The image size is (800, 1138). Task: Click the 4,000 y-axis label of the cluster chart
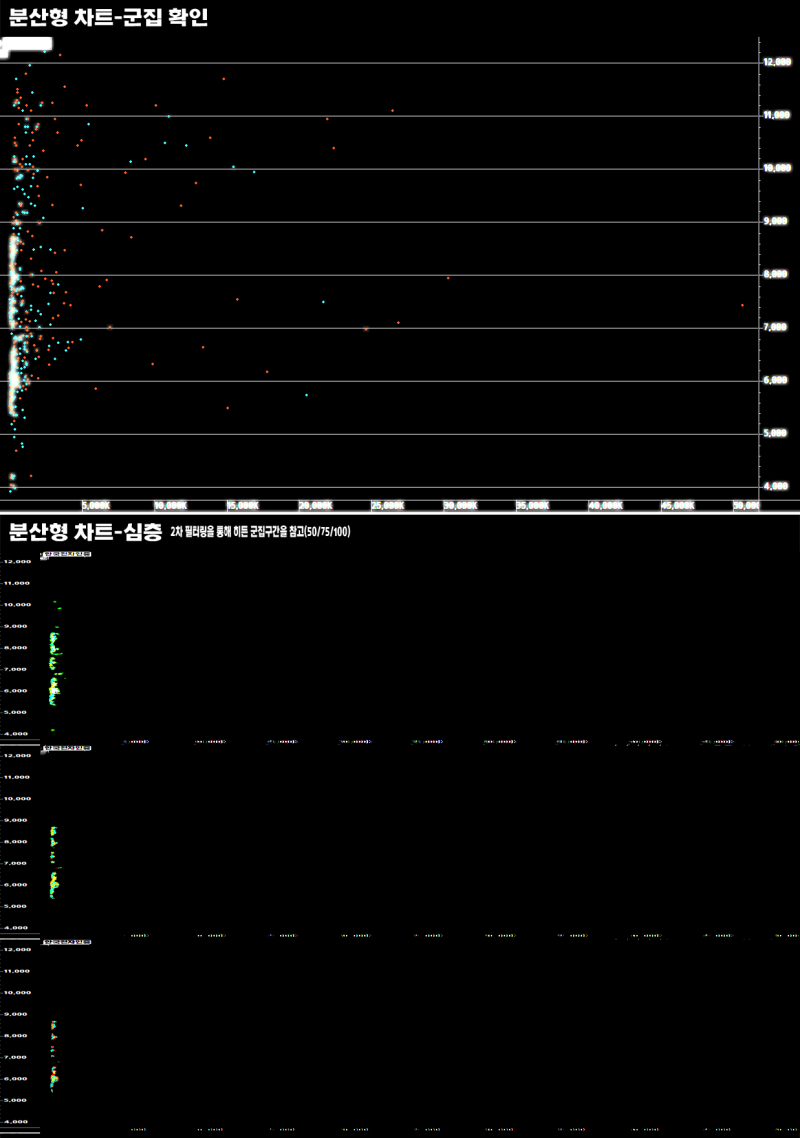coord(775,486)
